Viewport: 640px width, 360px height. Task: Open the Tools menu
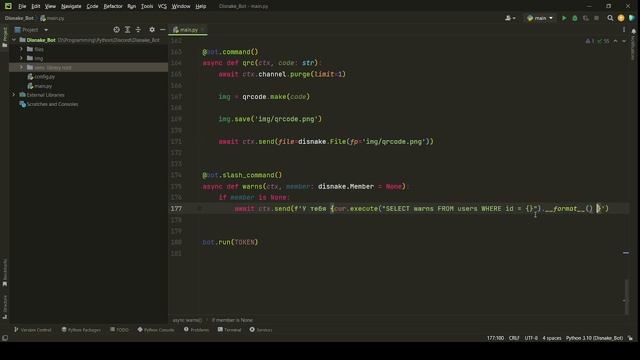[147, 6]
